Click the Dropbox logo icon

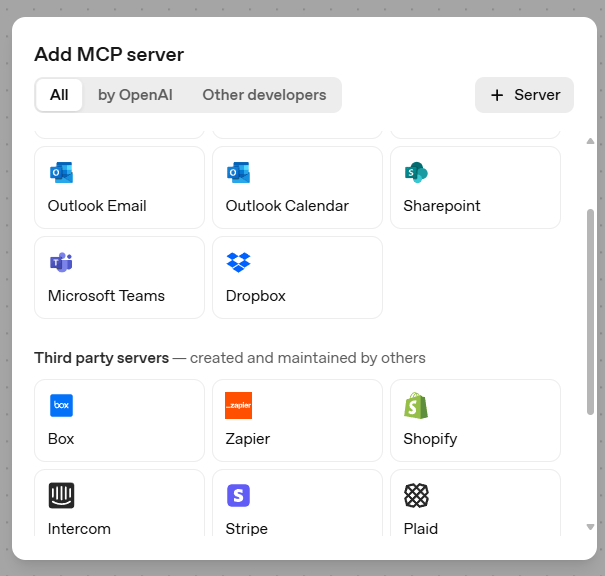pyautogui.click(x=238, y=262)
